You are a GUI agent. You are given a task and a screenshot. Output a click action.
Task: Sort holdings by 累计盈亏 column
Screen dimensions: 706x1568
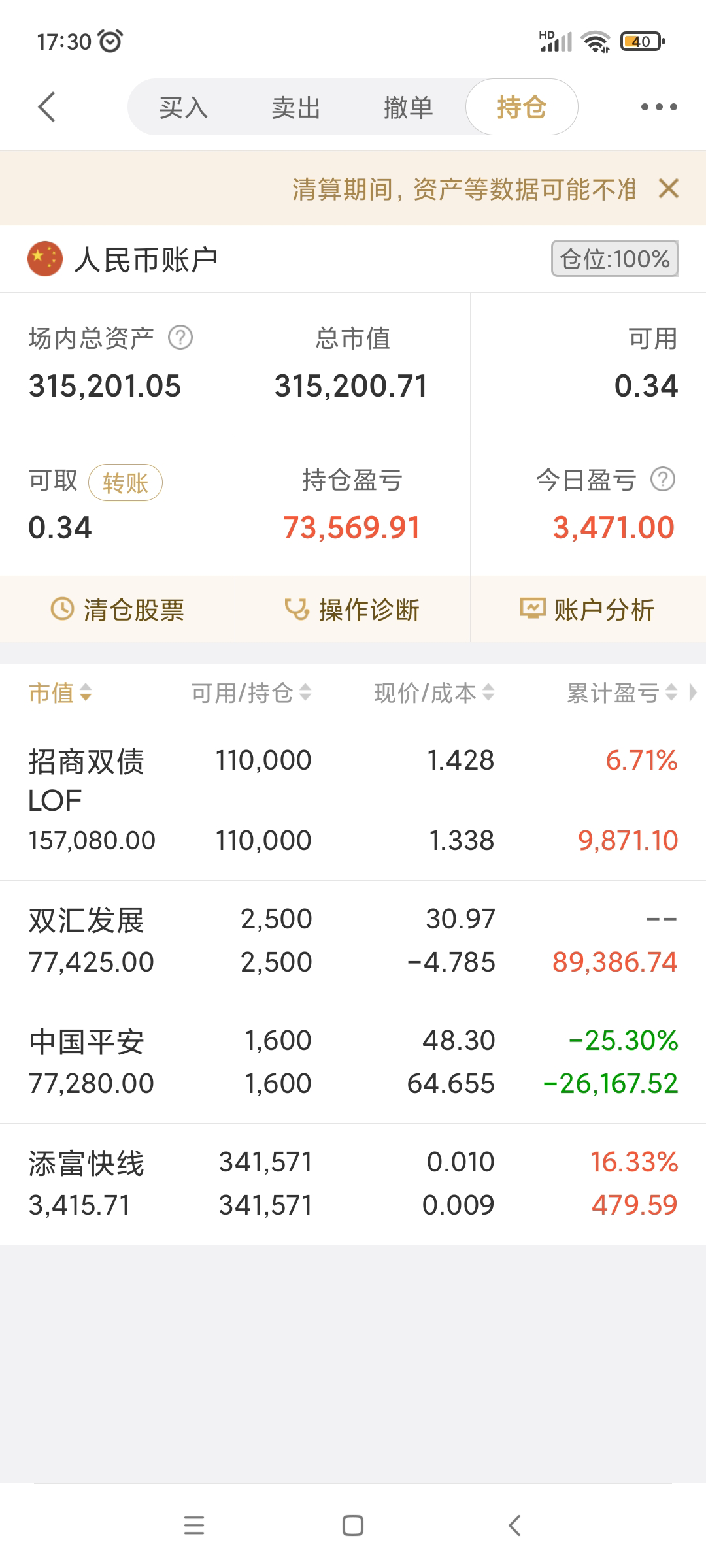[x=621, y=693]
